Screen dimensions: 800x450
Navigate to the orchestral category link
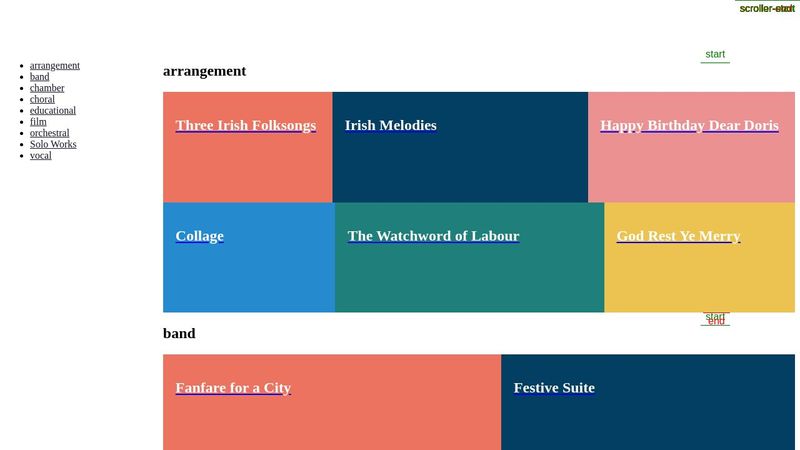pyautogui.click(x=49, y=133)
